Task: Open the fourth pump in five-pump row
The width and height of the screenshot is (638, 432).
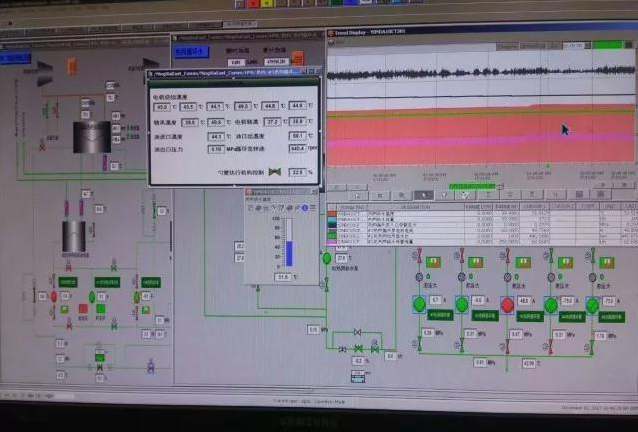Action: tap(551, 305)
